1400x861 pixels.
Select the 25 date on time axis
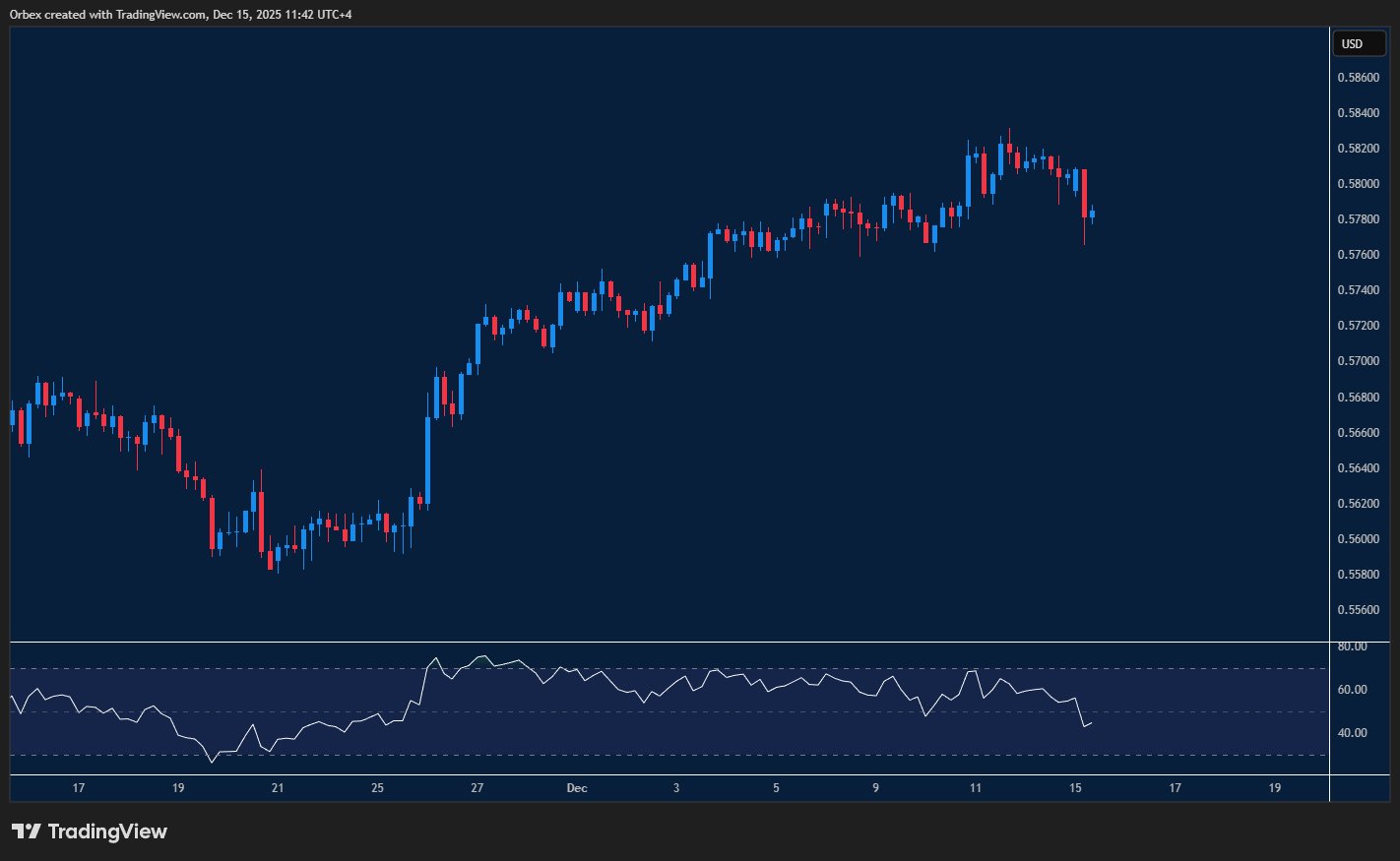pyautogui.click(x=378, y=788)
